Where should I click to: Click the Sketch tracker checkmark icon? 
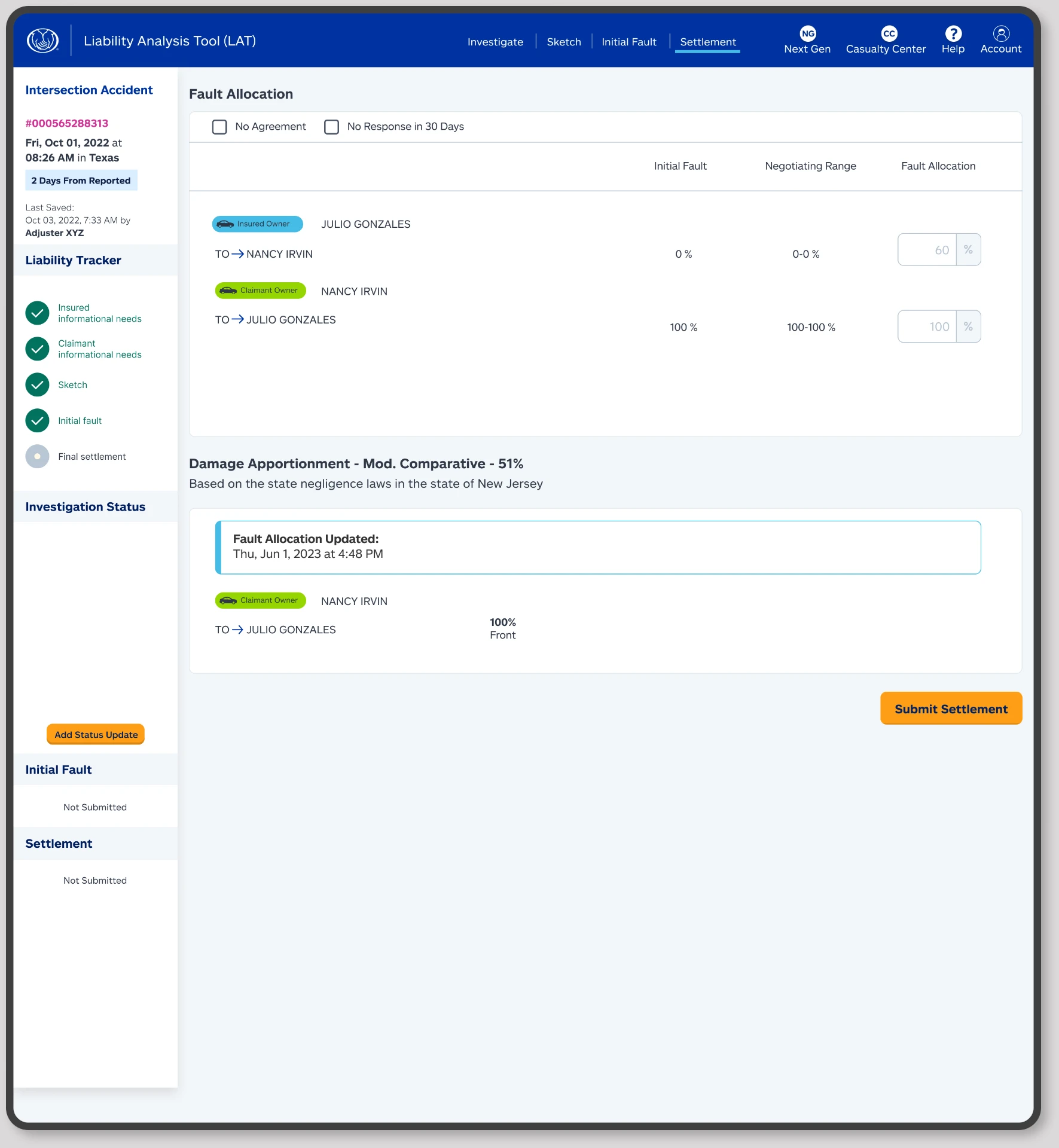coord(37,384)
